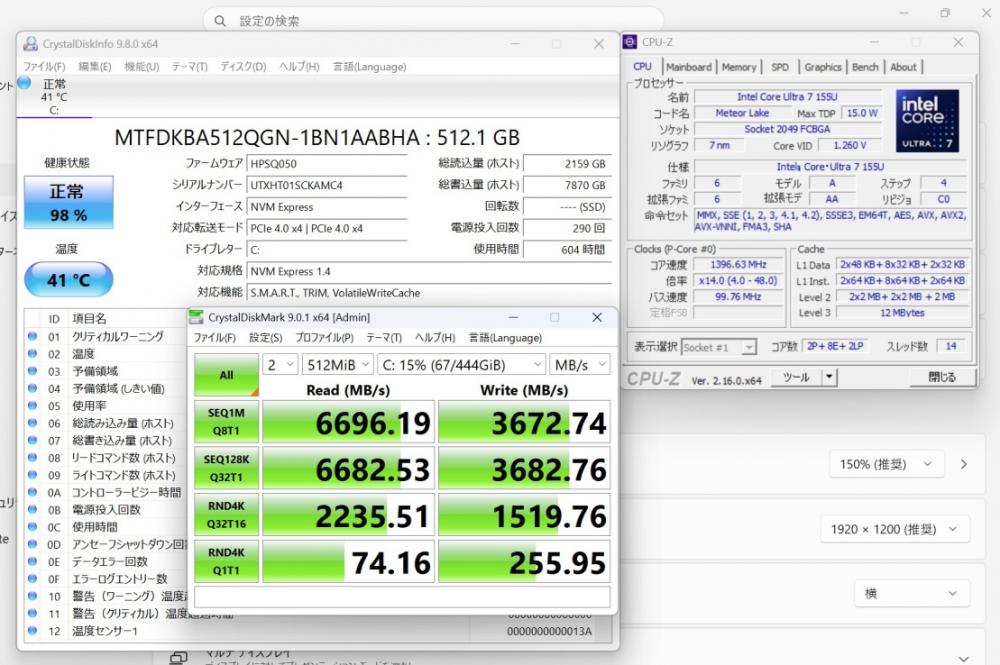Switch to CPU-Z Bench tab
The height and width of the screenshot is (665, 1000).
(x=865, y=67)
